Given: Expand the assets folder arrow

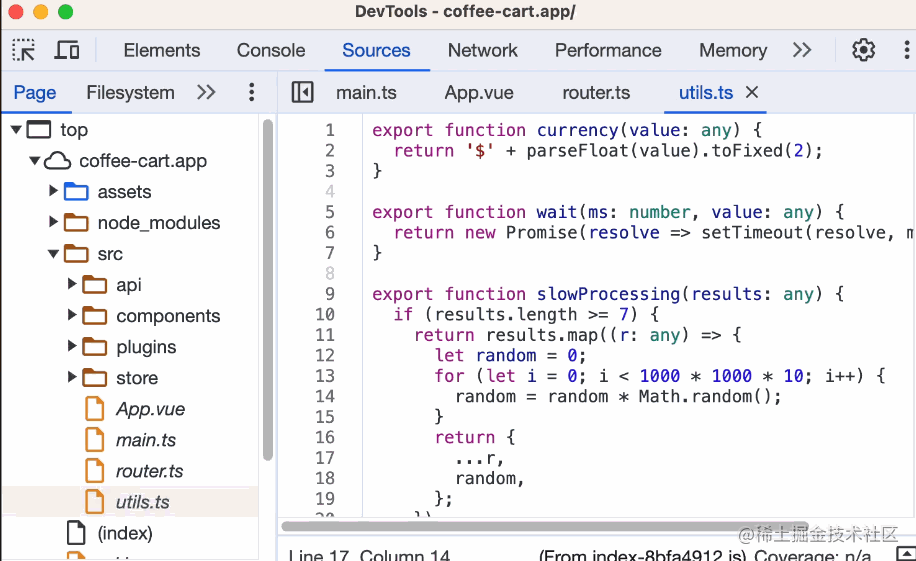Looking at the screenshot, I should click(x=53, y=191).
